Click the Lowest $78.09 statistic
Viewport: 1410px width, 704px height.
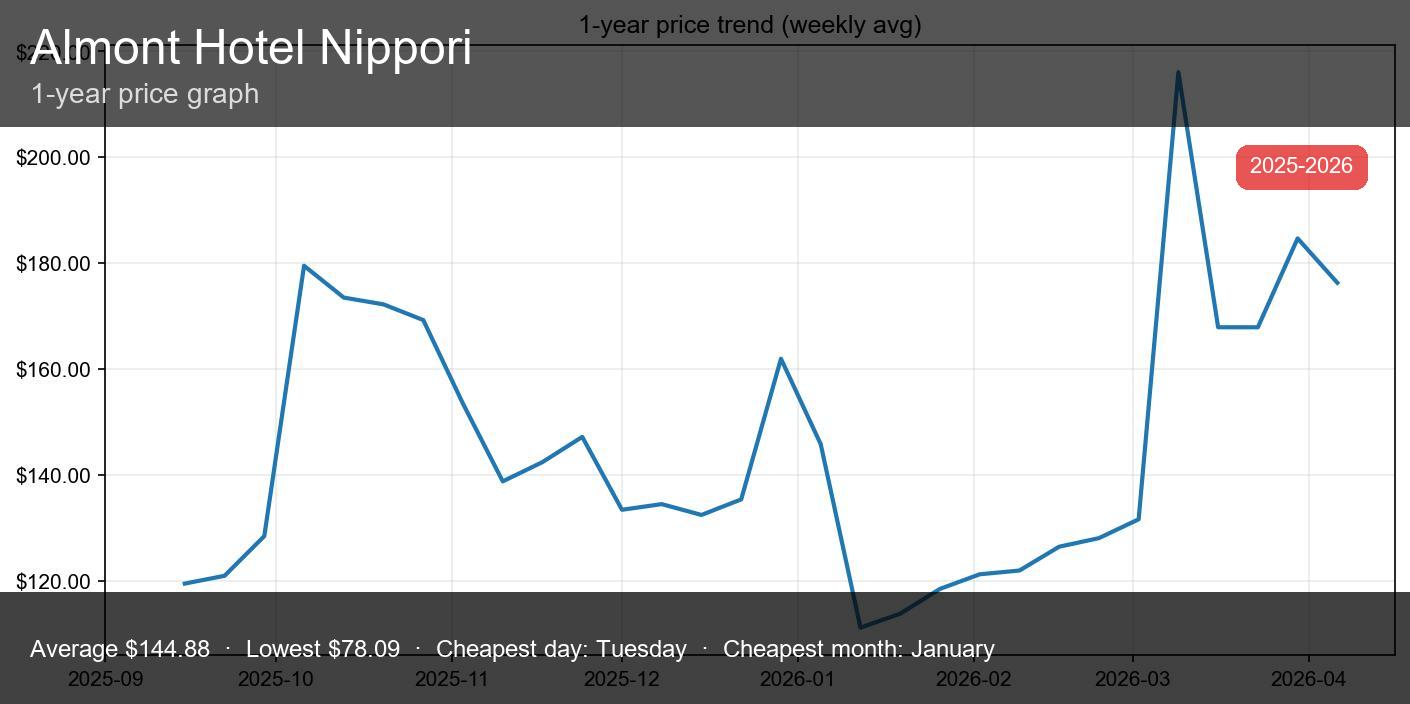(x=323, y=649)
